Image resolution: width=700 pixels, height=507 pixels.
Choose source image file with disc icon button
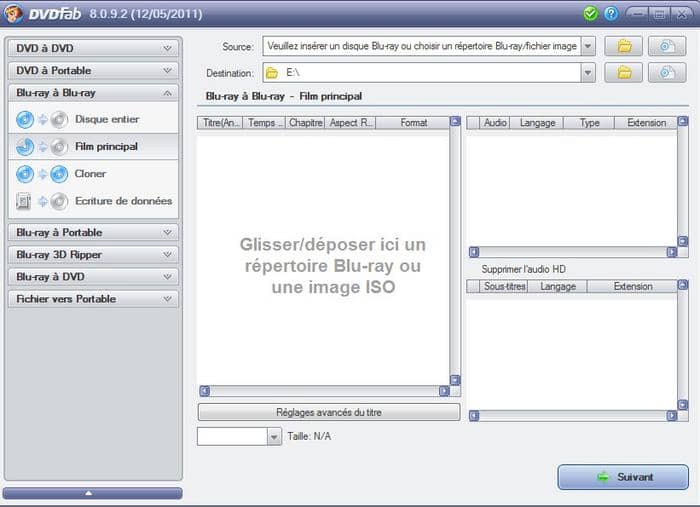tap(667, 46)
